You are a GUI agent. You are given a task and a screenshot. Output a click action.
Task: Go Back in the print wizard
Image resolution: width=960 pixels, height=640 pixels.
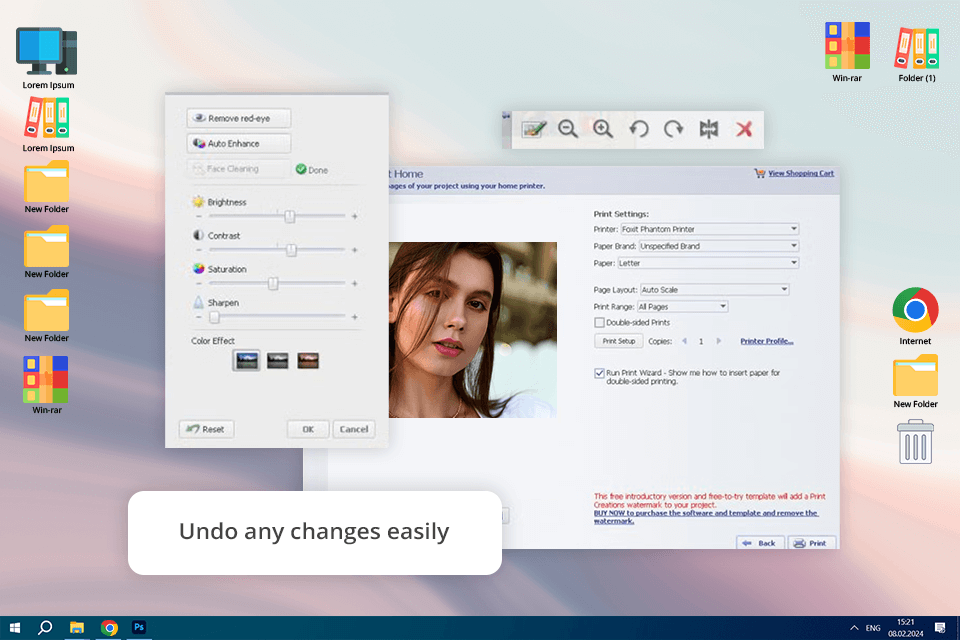tap(760, 543)
